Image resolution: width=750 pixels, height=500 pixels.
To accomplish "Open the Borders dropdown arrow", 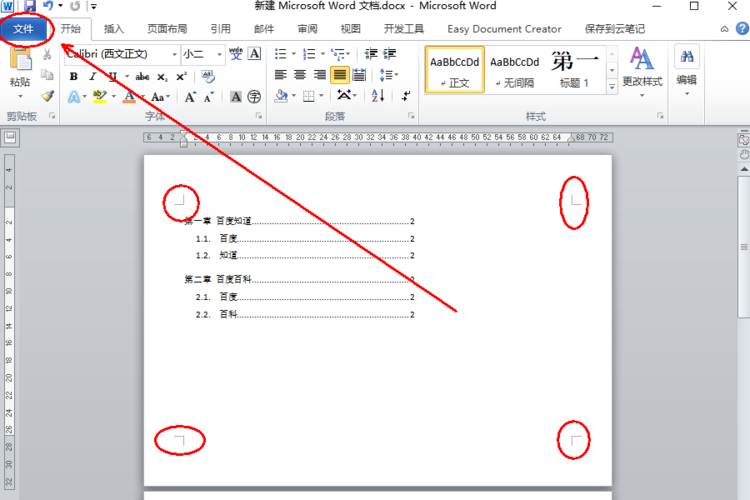I will [321, 96].
